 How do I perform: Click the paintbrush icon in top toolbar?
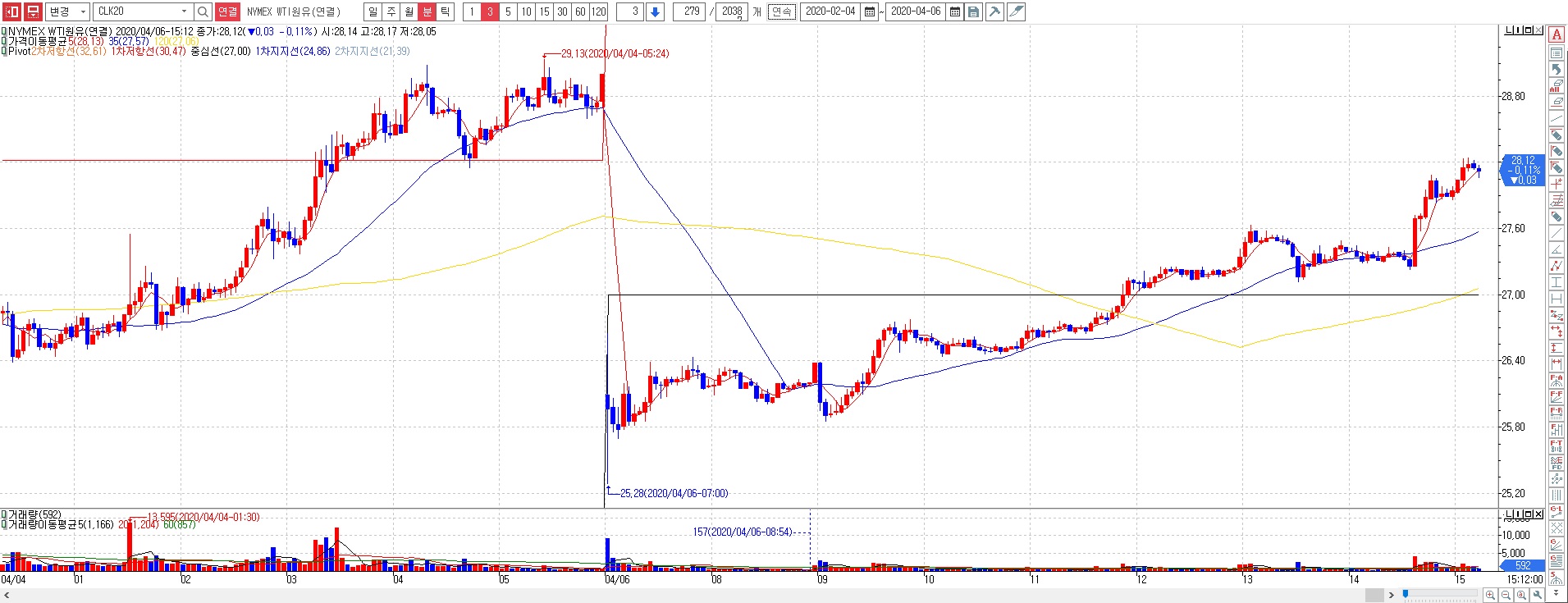[x=1016, y=11]
